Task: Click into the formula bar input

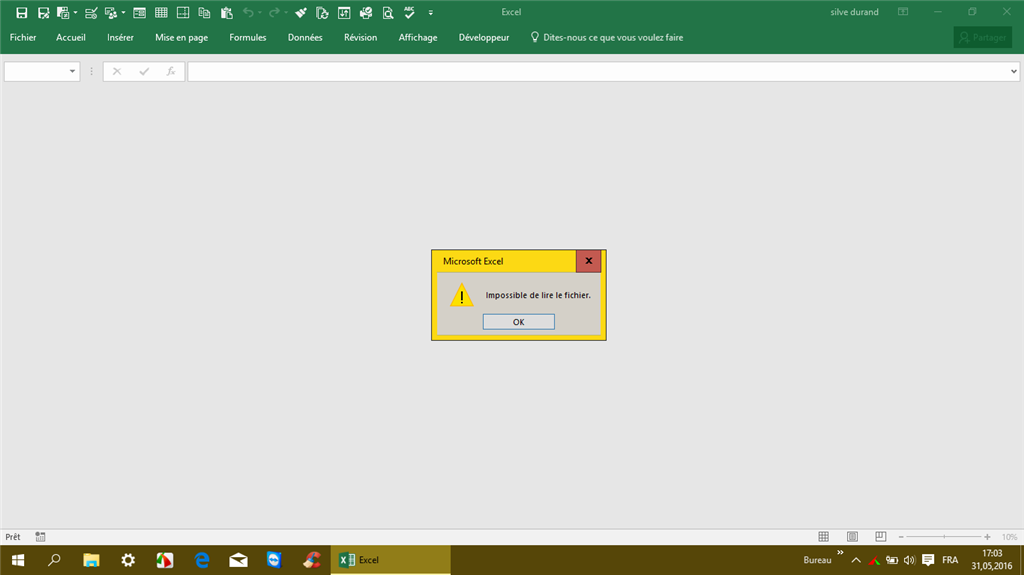Action: tap(598, 71)
